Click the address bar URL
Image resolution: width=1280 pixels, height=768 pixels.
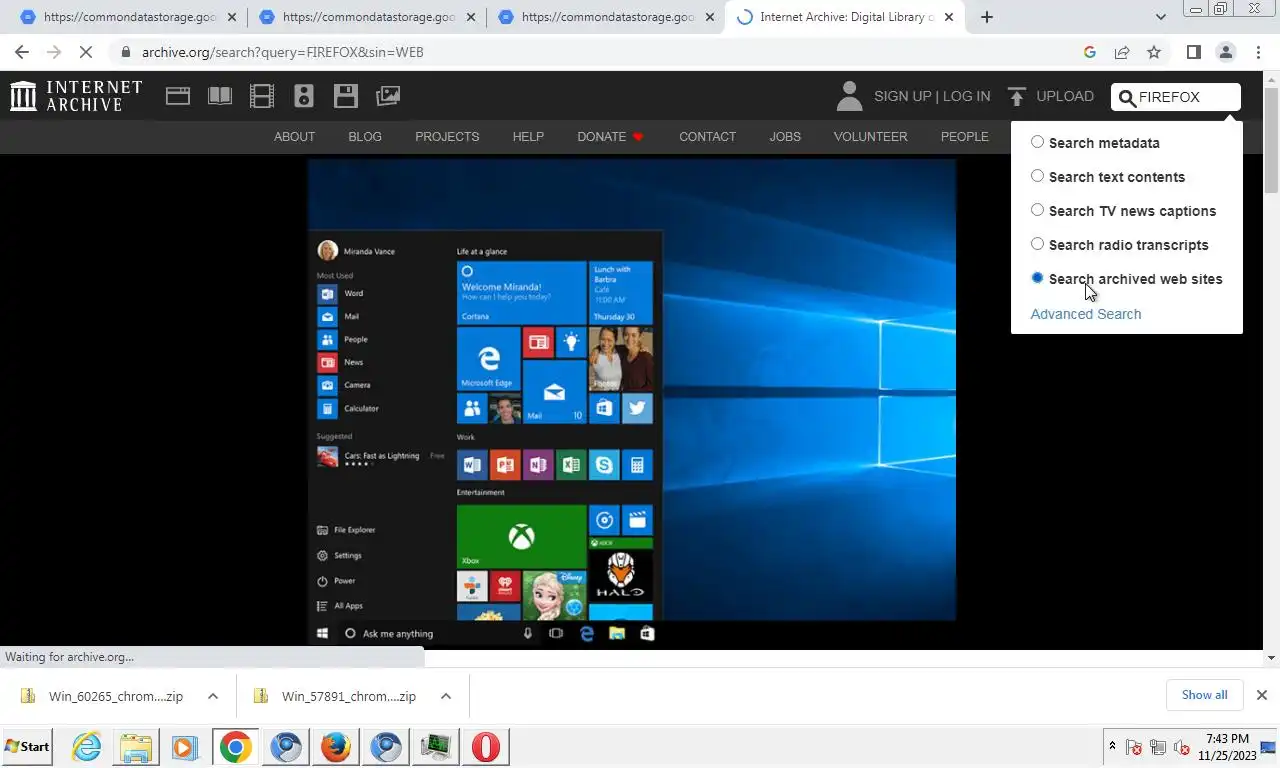point(283,52)
